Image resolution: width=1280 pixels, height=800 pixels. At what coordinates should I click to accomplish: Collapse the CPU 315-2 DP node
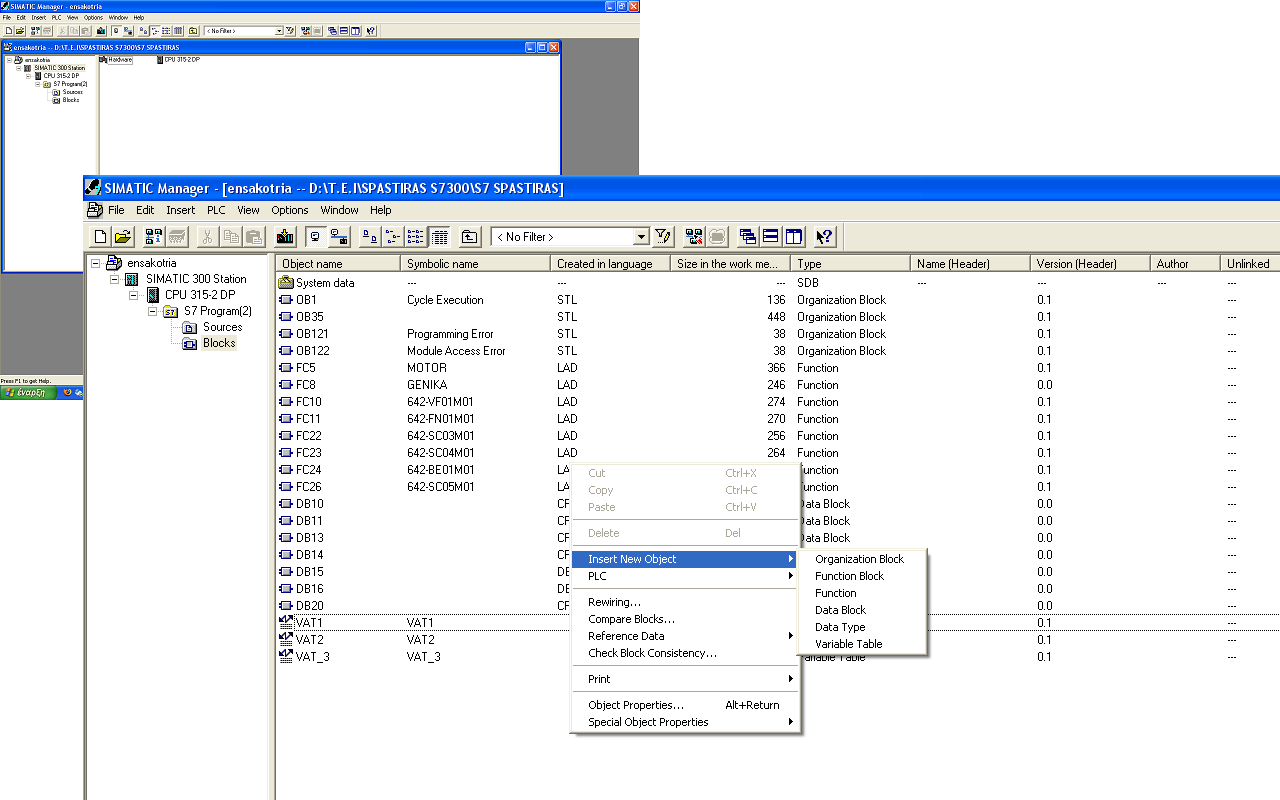tap(134, 295)
